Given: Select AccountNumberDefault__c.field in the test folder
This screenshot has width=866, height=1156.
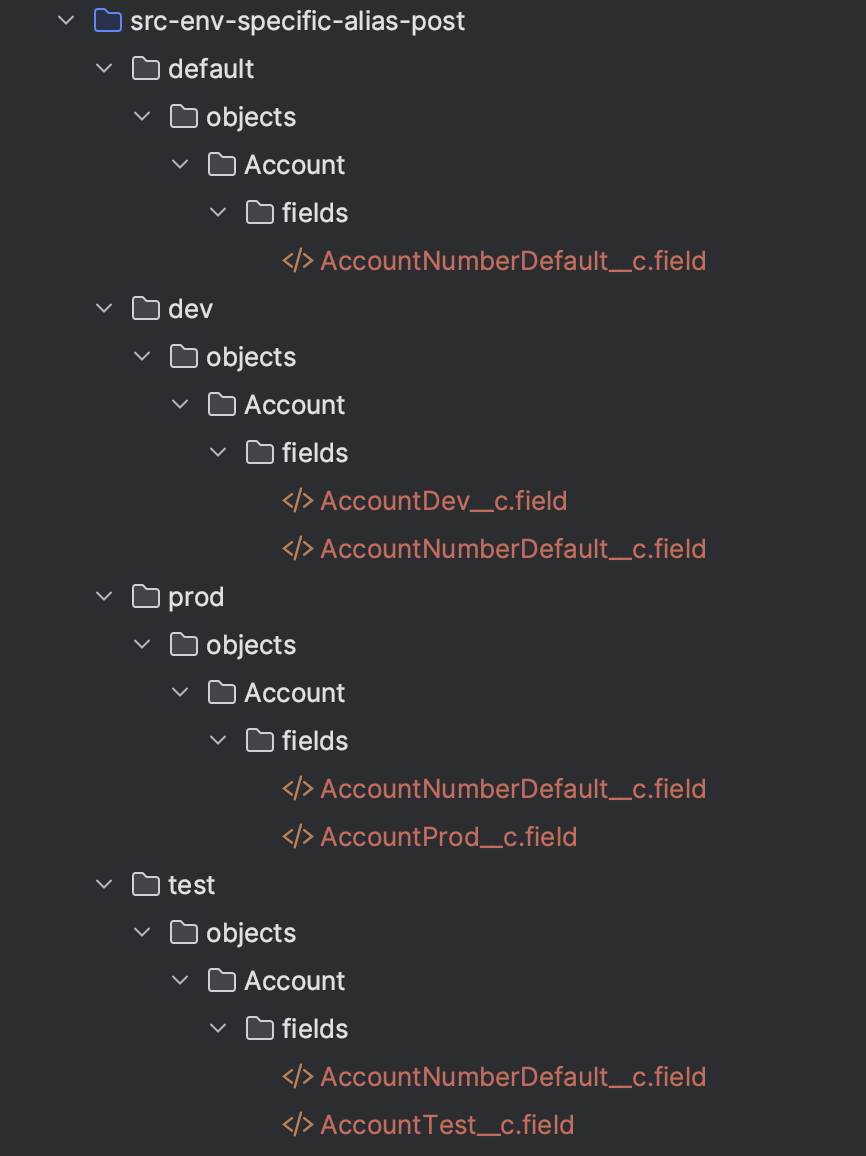Looking at the screenshot, I should (513, 1077).
